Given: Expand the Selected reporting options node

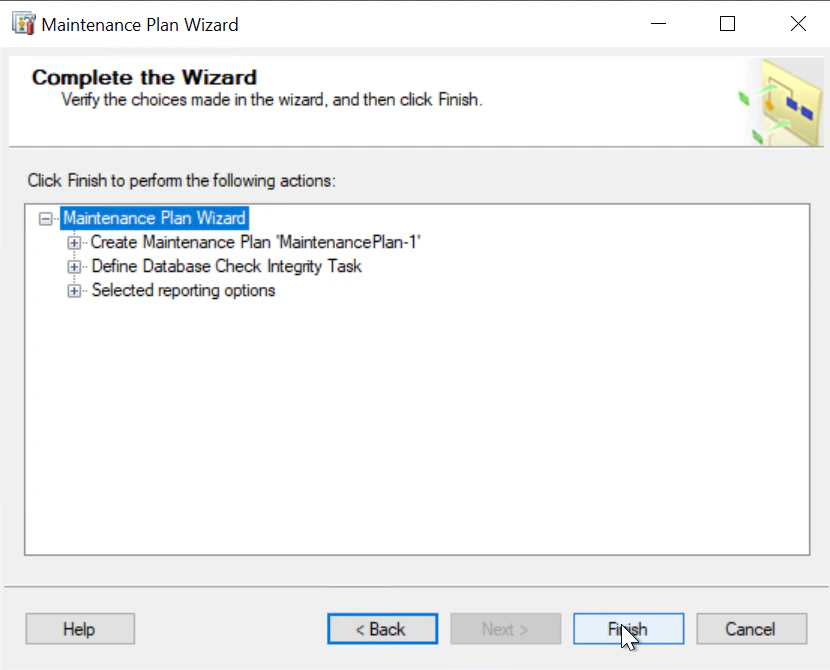Looking at the screenshot, I should click(73, 291).
